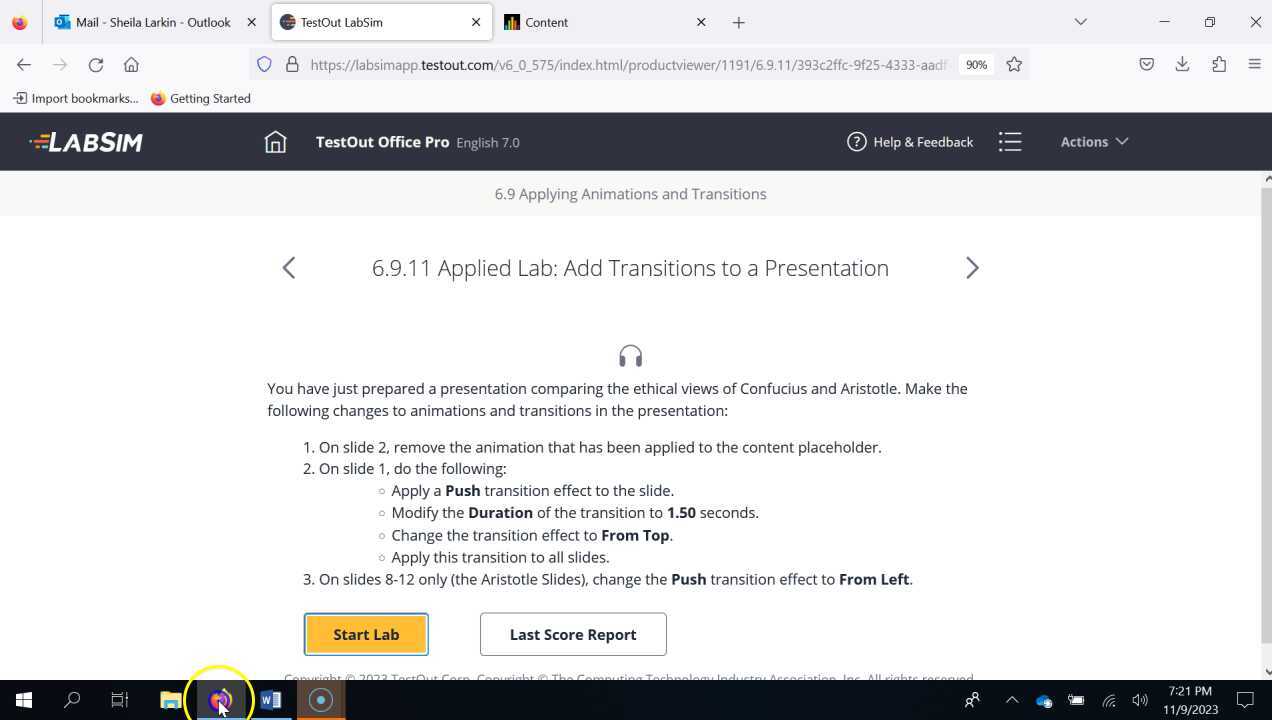Adjust the page zoom level control
The height and width of the screenshot is (720, 1272).
[x=975, y=64]
